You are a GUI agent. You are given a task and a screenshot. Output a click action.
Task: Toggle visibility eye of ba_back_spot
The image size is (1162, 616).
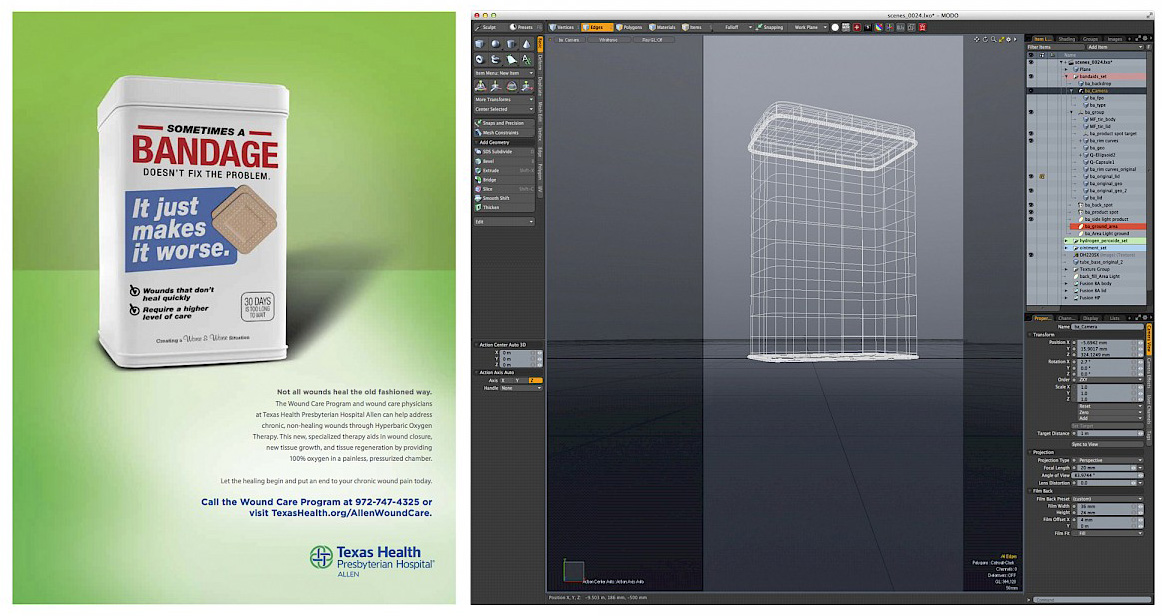1031,205
